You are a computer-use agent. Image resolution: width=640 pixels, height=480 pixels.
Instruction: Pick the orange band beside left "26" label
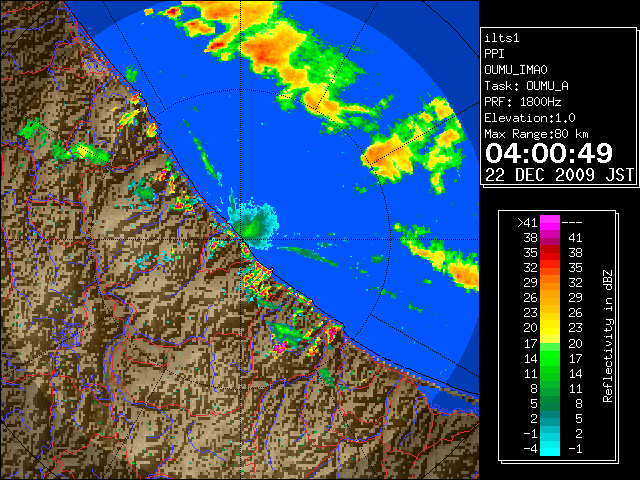point(550,298)
